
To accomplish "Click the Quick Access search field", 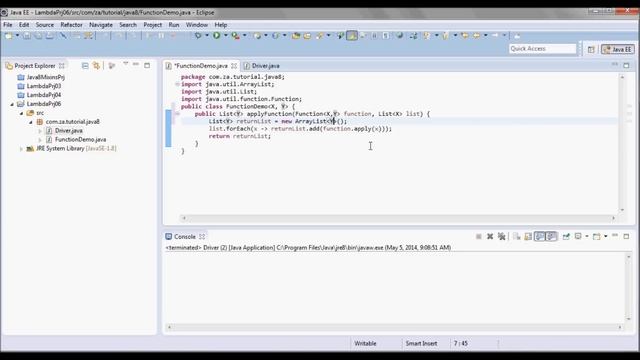I will tap(542, 49).
